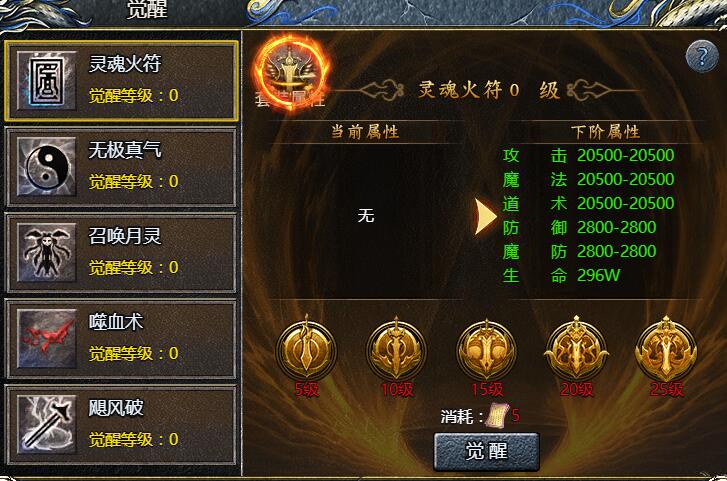Click the scroll item icon beside 消耗
This screenshot has height=481, width=727.
(497, 416)
